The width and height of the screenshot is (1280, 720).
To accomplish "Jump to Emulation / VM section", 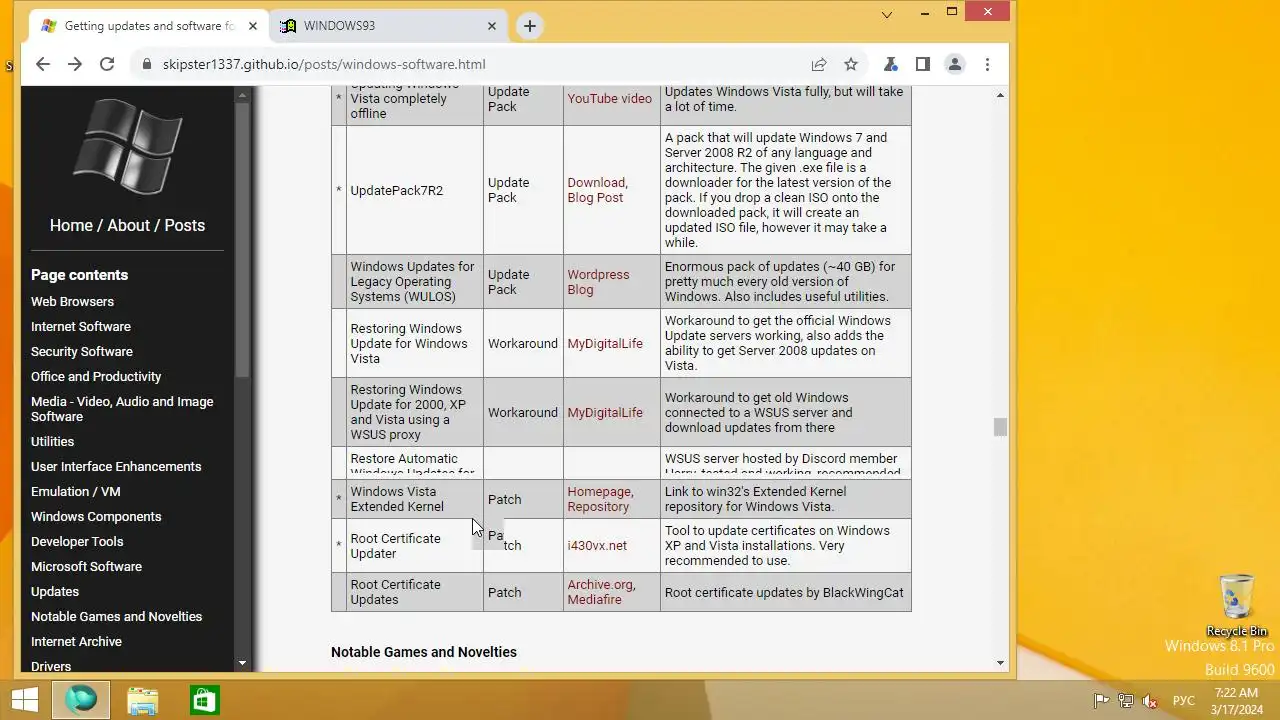I will pyautogui.click(x=76, y=491).
